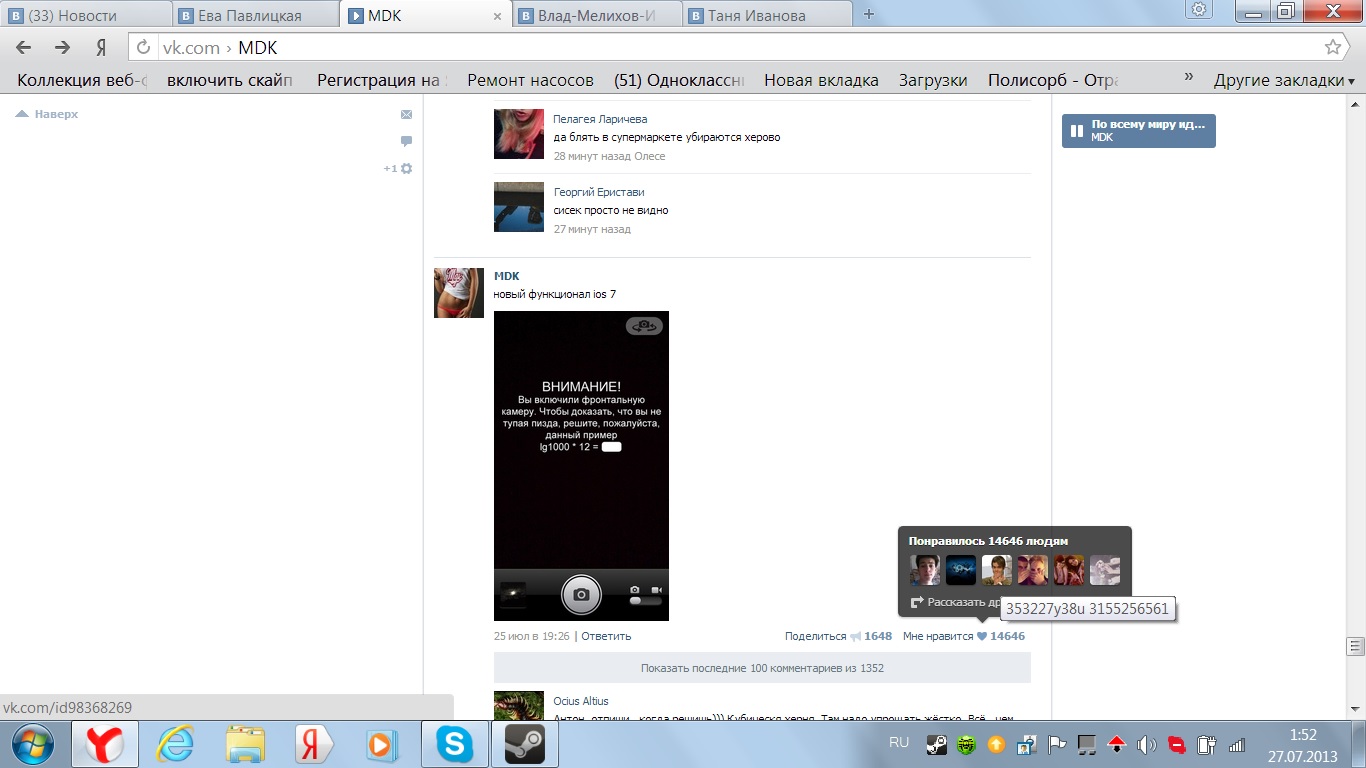1366x768 pixels.
Task: Bookmark this page with the star icon
Action: (1332, 47)
